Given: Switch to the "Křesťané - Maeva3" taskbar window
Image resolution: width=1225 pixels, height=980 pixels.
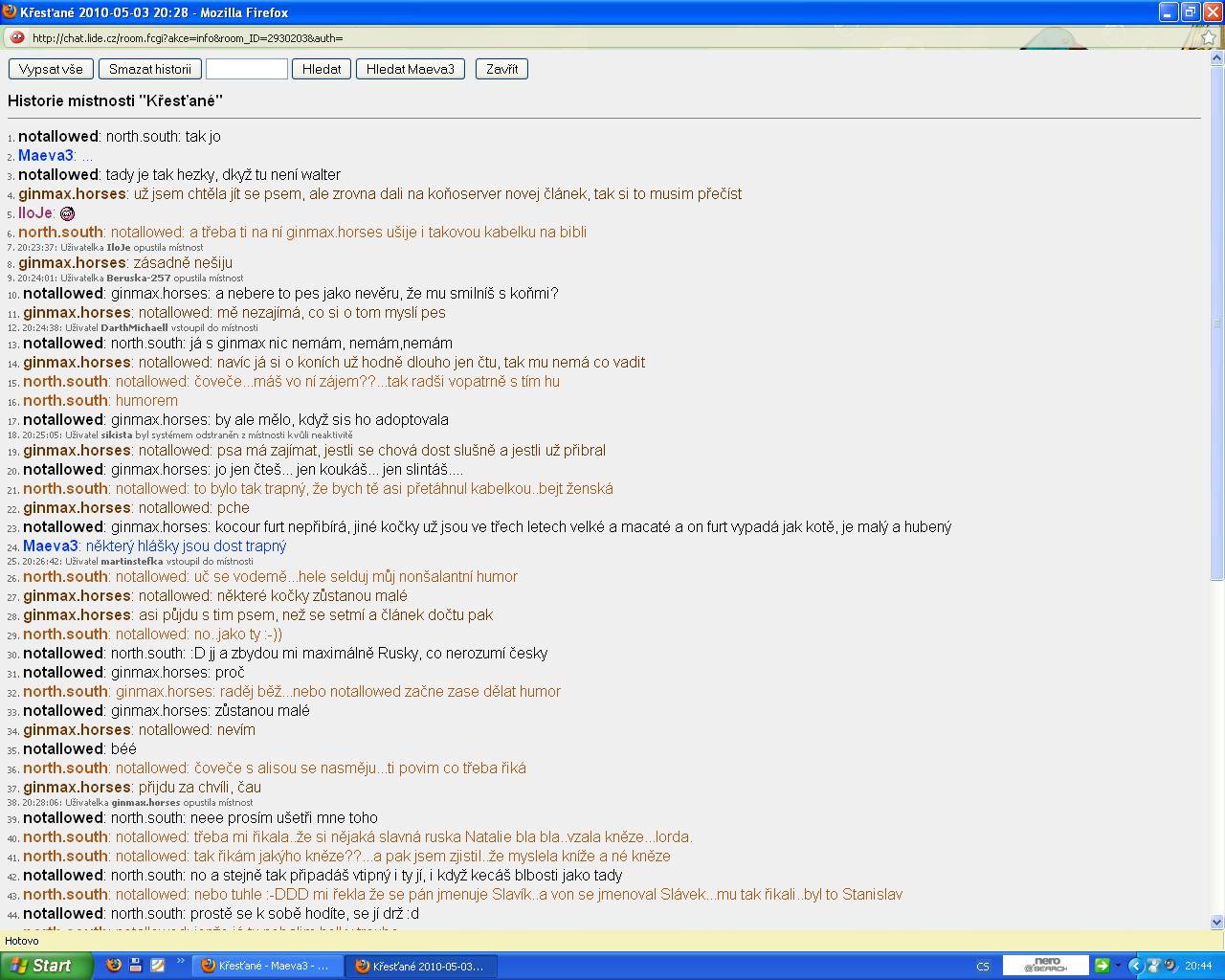Looking at the screenshot, I should coord(266,966).
